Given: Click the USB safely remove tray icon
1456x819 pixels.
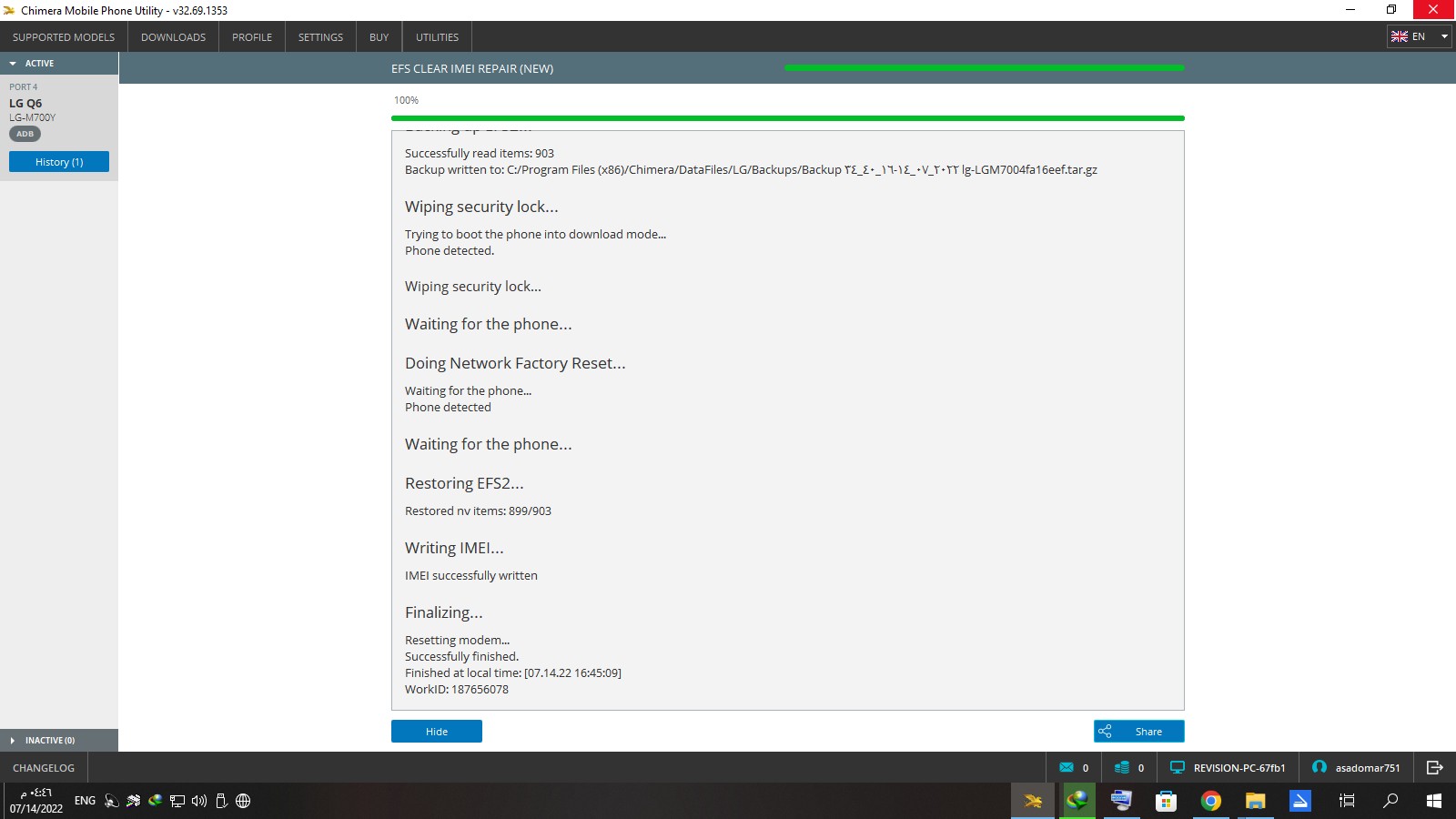Looking at the screenshot, I should coord(221,801).
